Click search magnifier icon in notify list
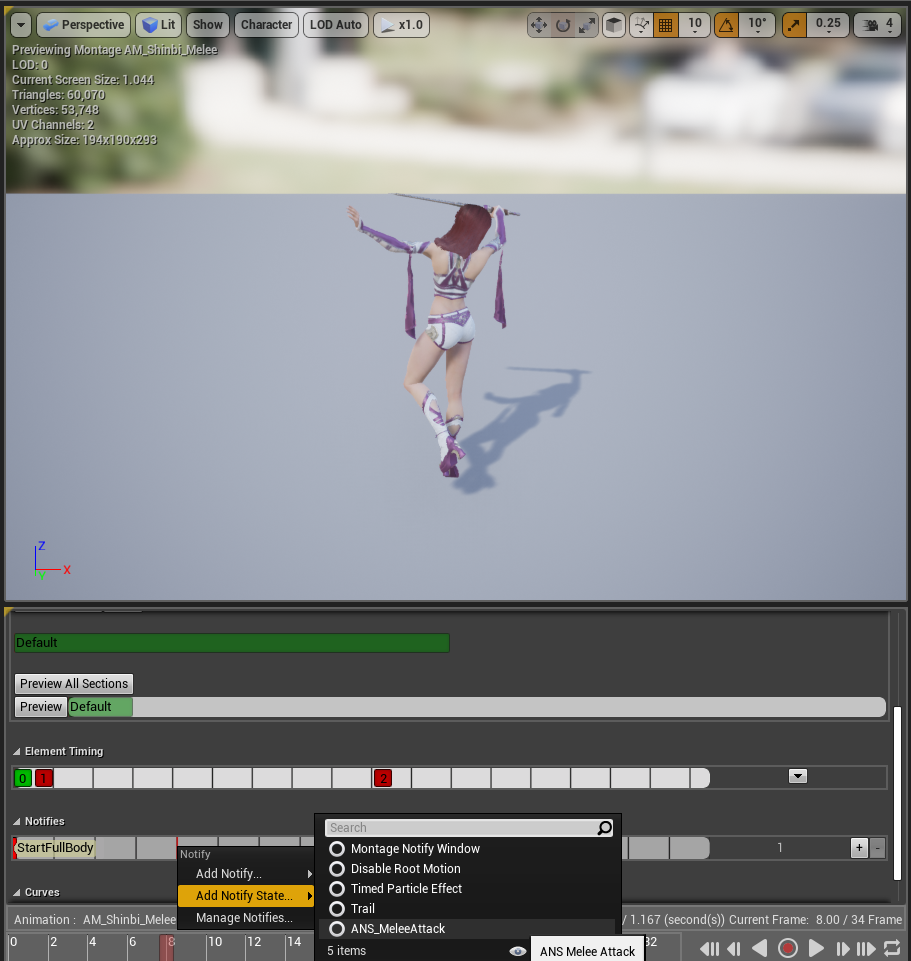 point(604,828)
